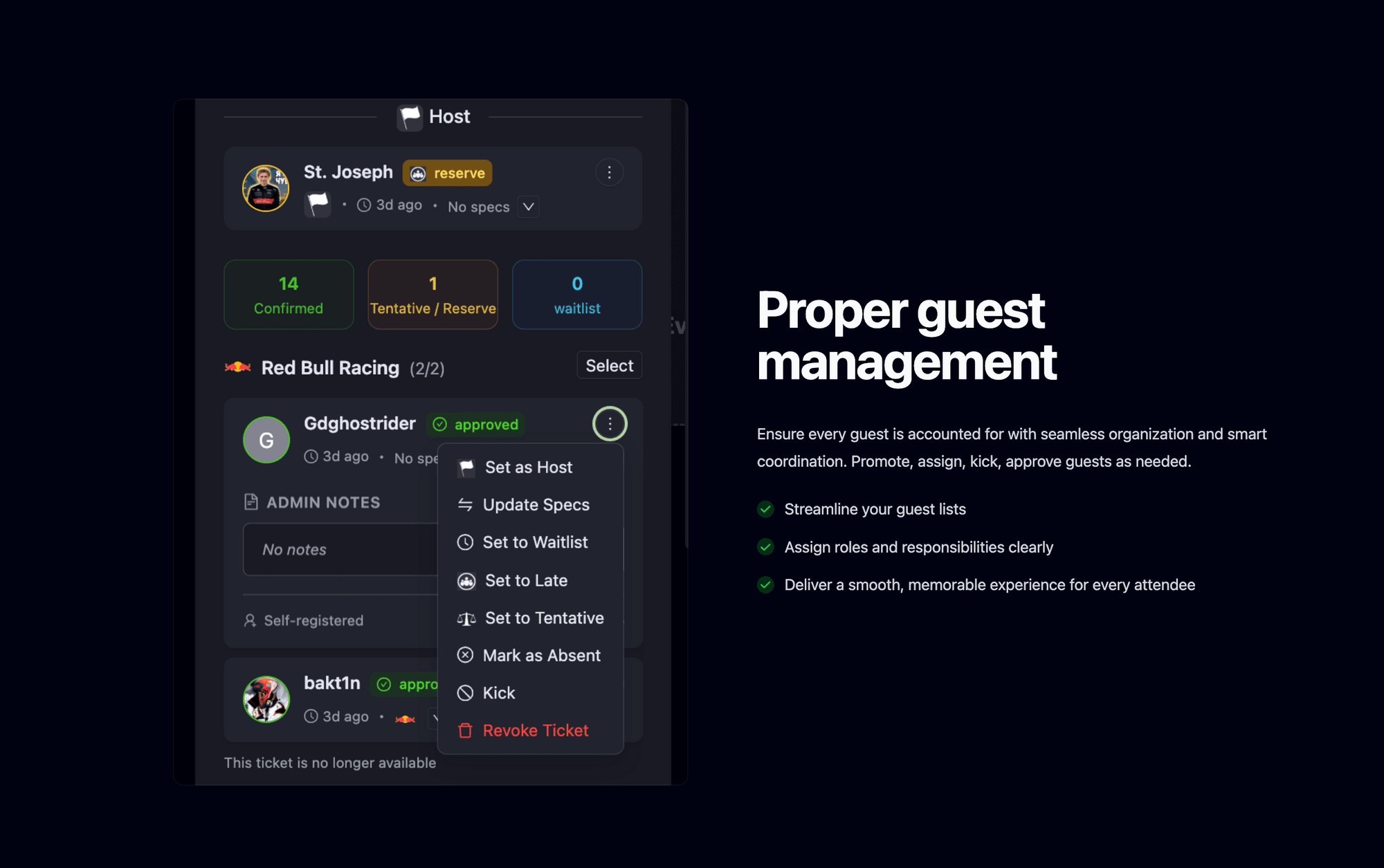Choose Update Specs in context menu
The width and height of the screenshot is (1384, 868).
click(x=536, y=505)
